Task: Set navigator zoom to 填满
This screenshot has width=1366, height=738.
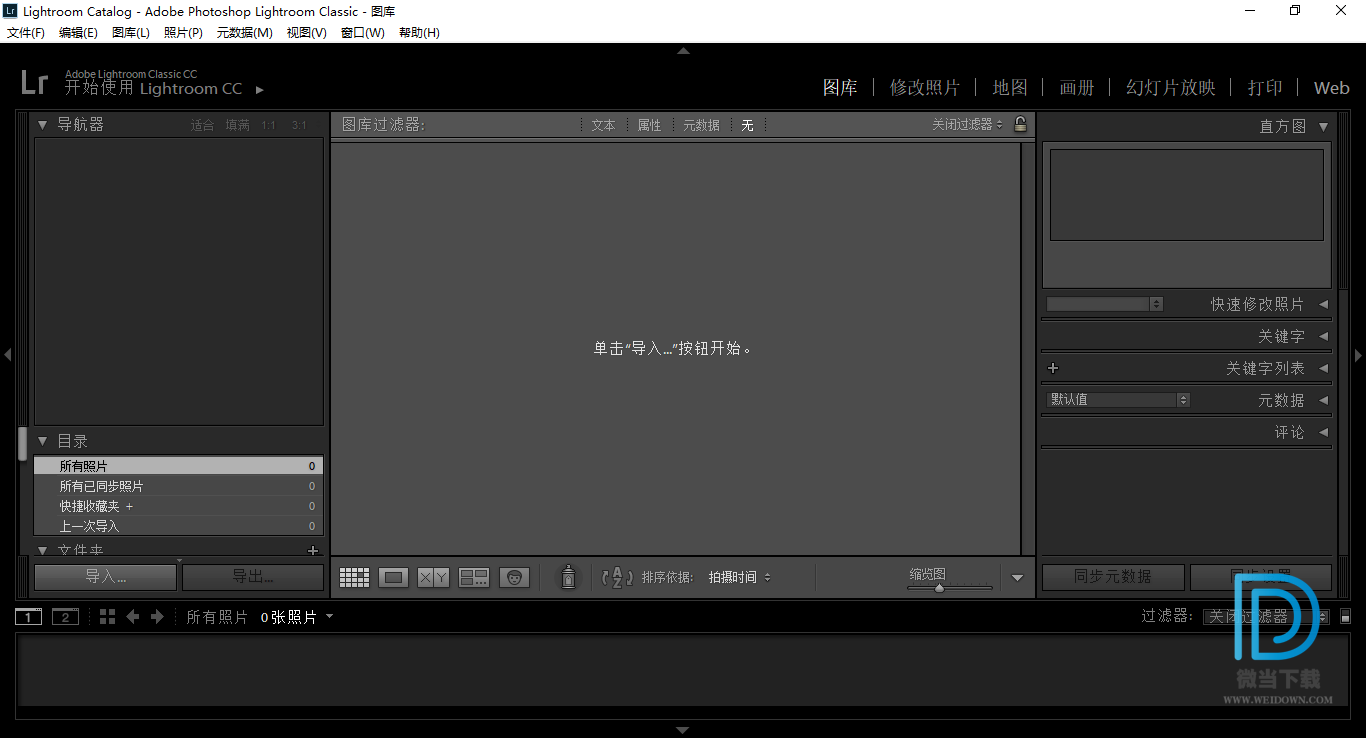Action: 237,125
